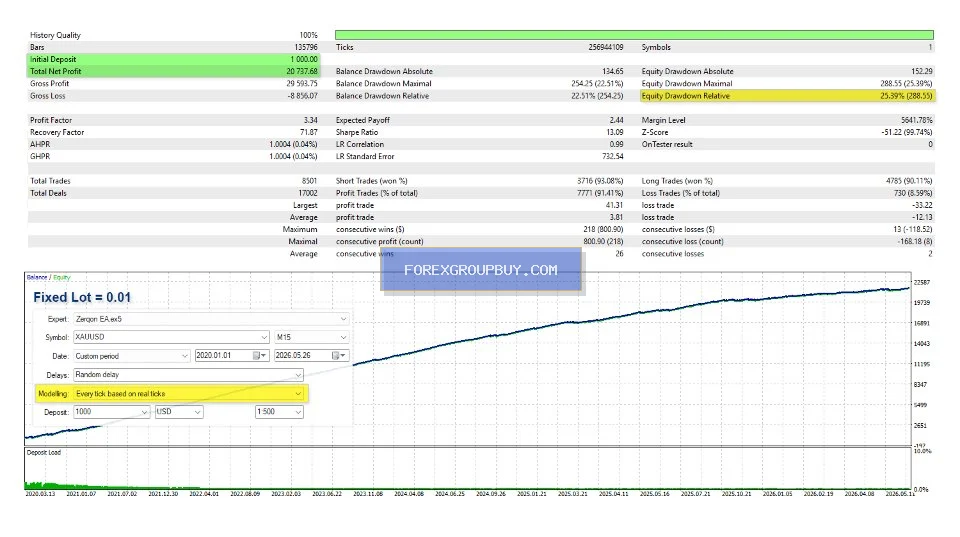
Task: Click the Balance legend label on chart
Action: 37,277
